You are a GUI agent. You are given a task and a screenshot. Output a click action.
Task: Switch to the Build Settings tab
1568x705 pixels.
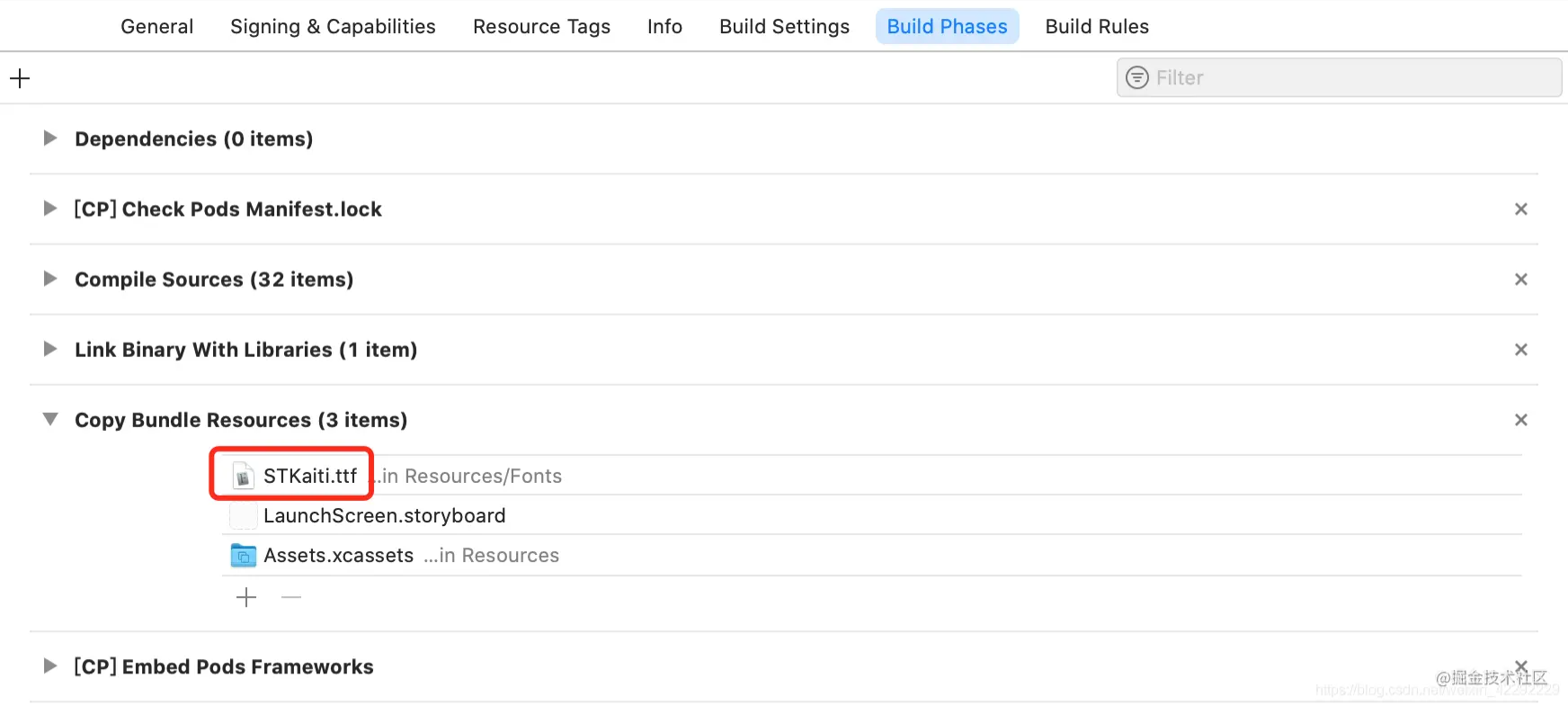pyautogui.click(x=784, y=27)
